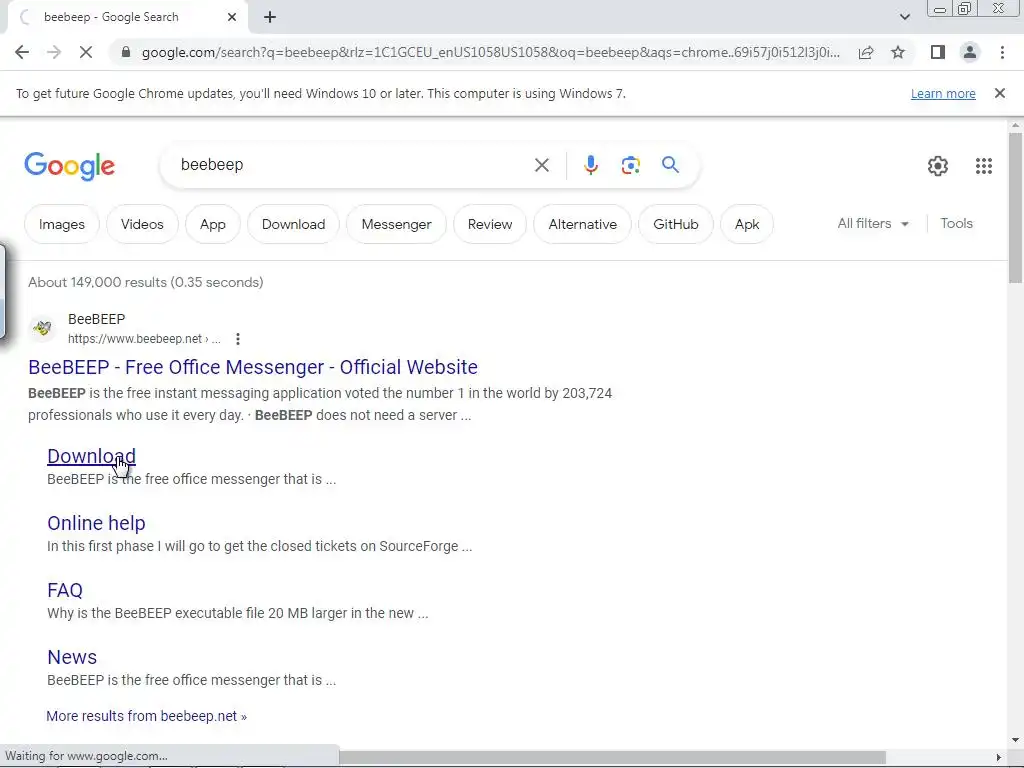1024x768 pixels.
Task: Select the Alternative filter chip
Action: pos(583,224)
